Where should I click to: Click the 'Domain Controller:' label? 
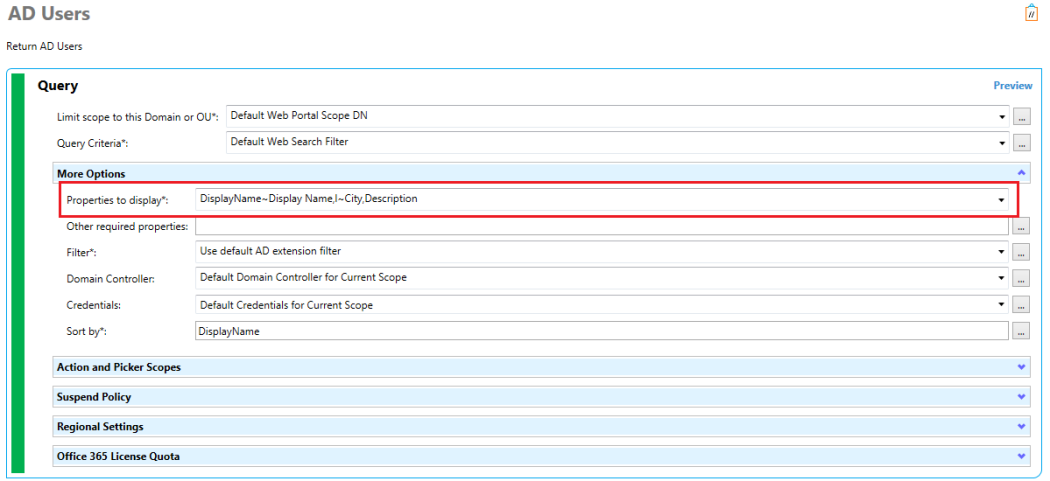click(110, 279)
